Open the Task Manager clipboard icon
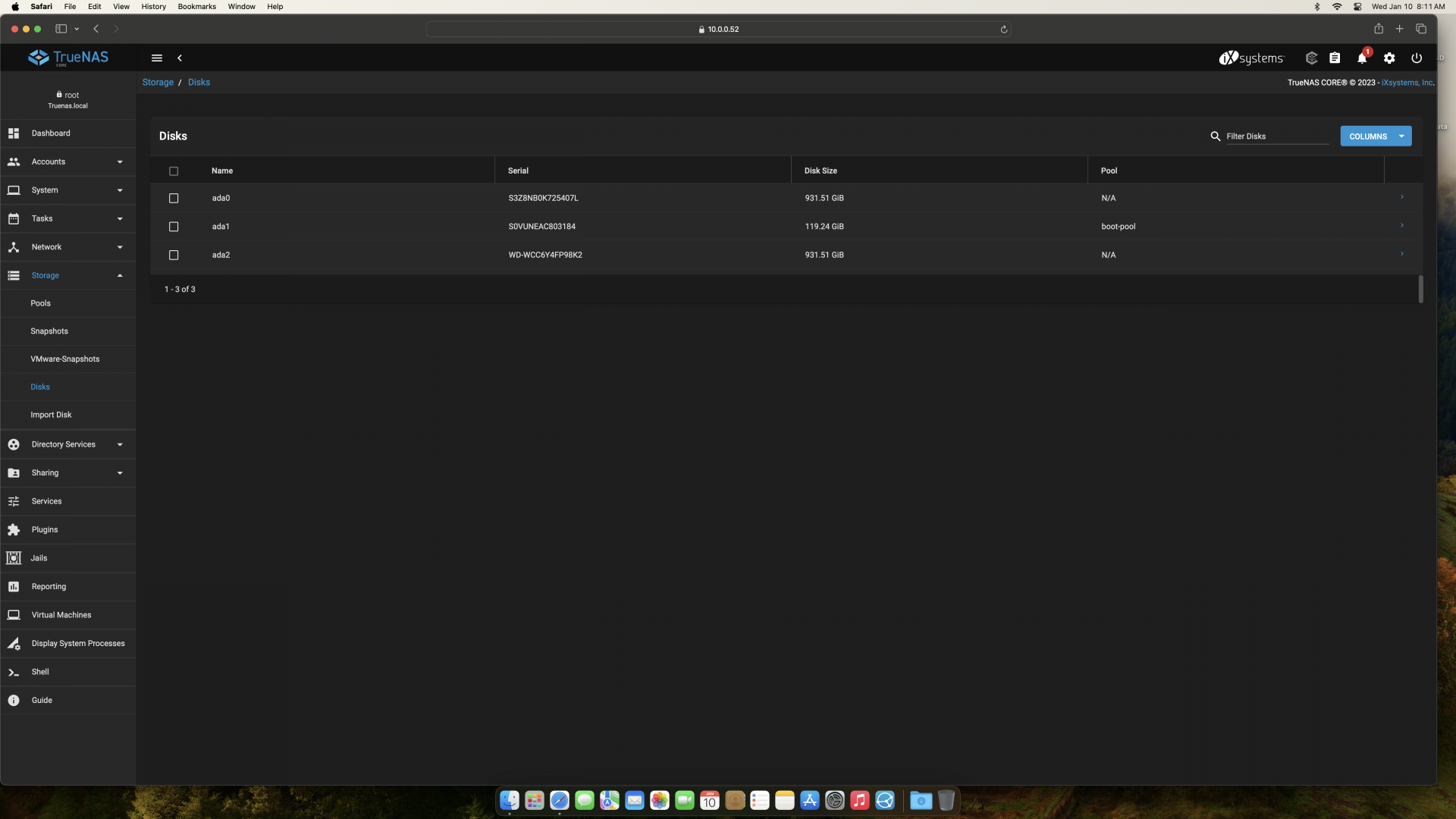The width and height of the screenshot is (1456, 819). [1335, 58]
